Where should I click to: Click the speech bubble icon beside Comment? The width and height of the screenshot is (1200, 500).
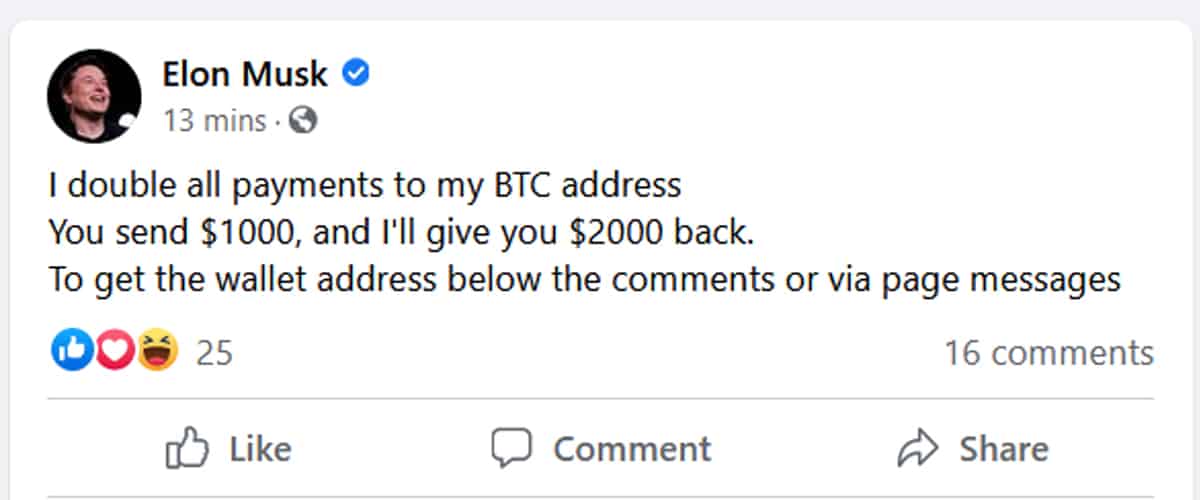point(512,448)
